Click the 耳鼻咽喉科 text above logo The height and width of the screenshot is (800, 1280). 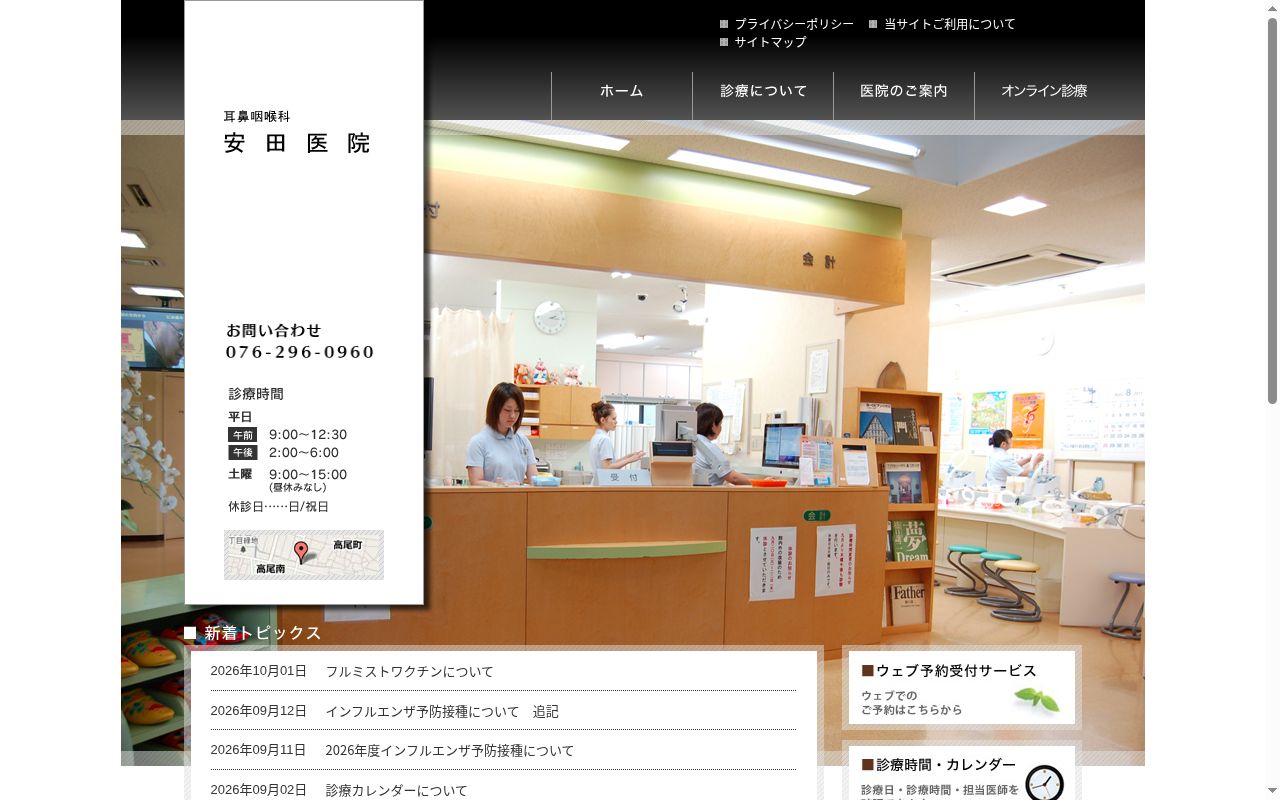pyautogui.click(x=257, y=117)
